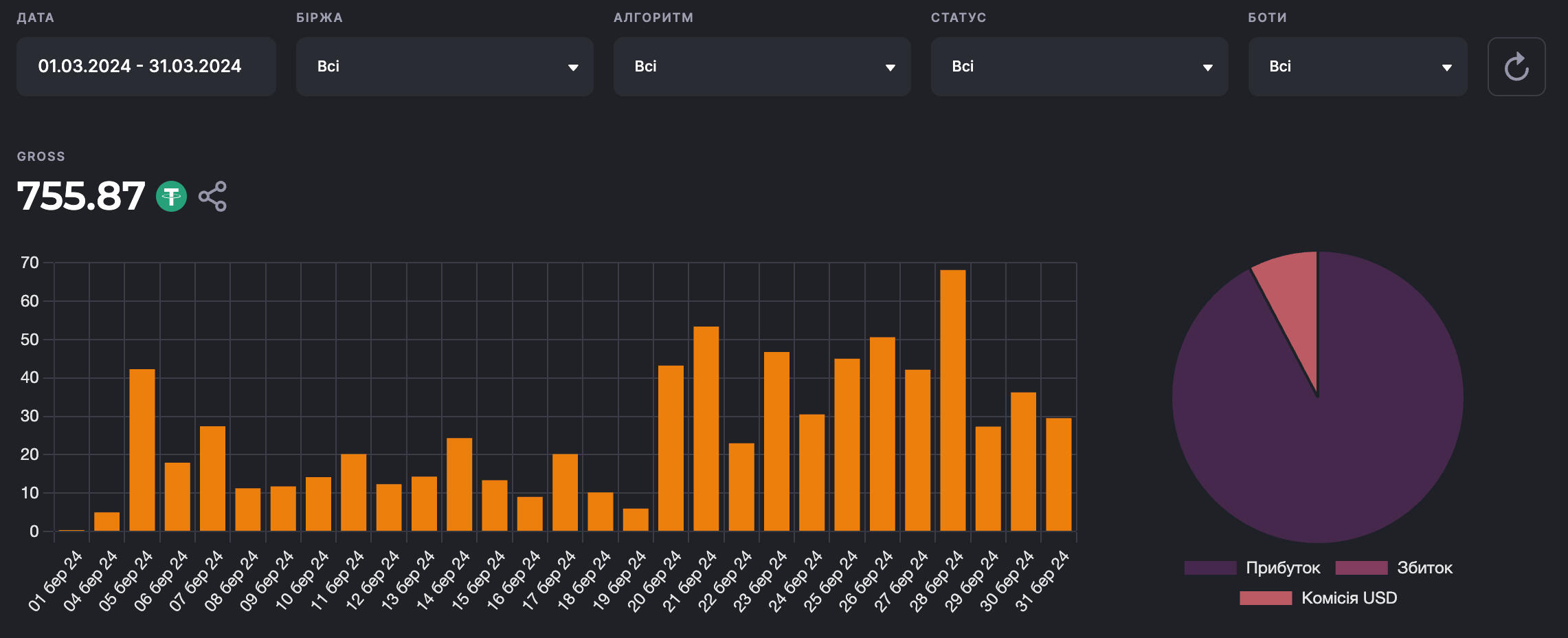
Task: Click the bar for 05 бер 24
Action: [x=142, y=450]
